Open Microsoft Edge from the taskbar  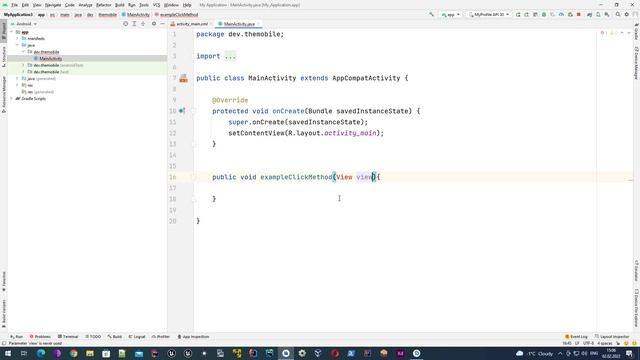tap(41, 353)
